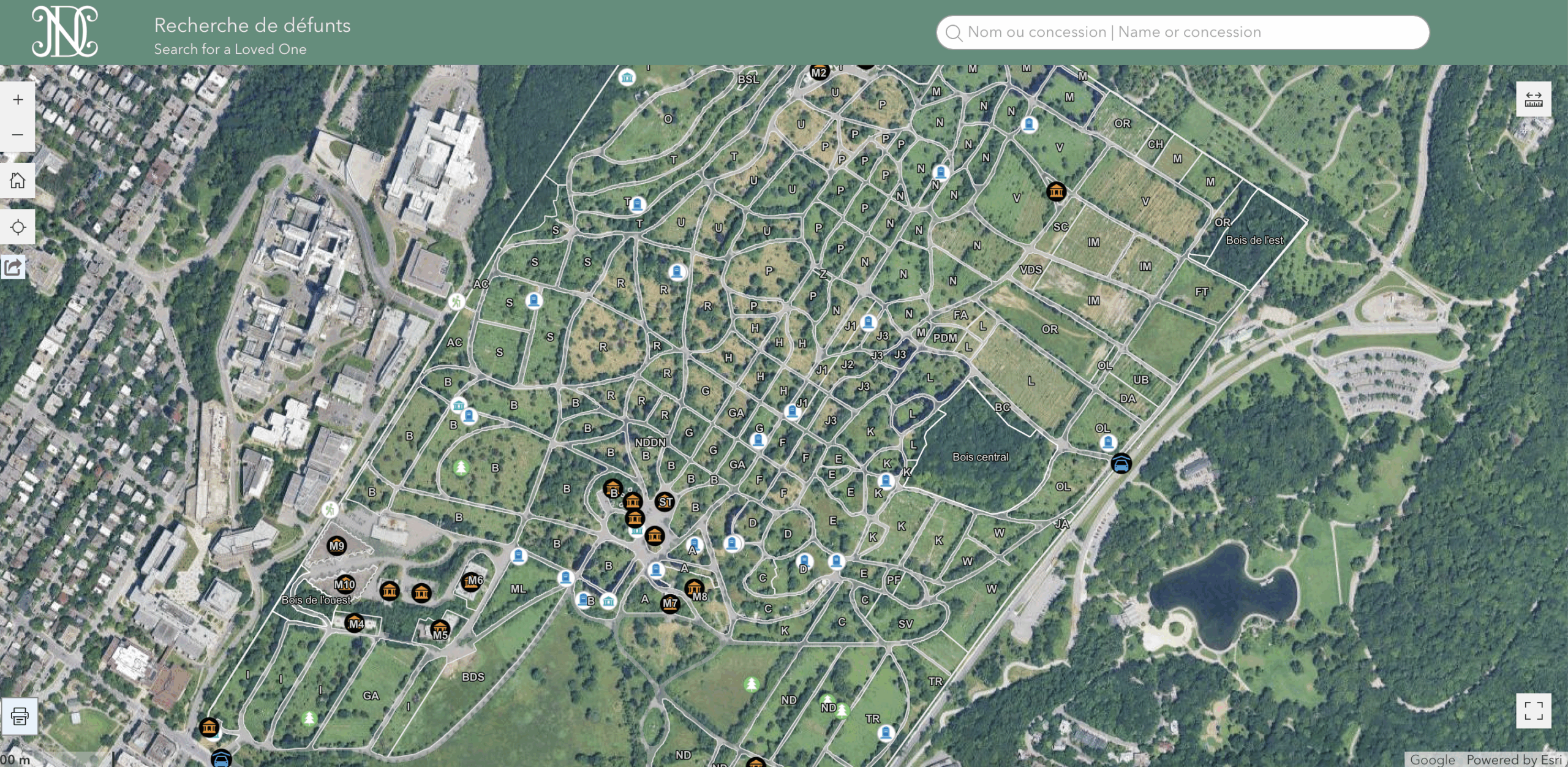Viewport: 1568px width, 767px height.
Task: Click the find my location crosshair icon
Action: (18, 227)
